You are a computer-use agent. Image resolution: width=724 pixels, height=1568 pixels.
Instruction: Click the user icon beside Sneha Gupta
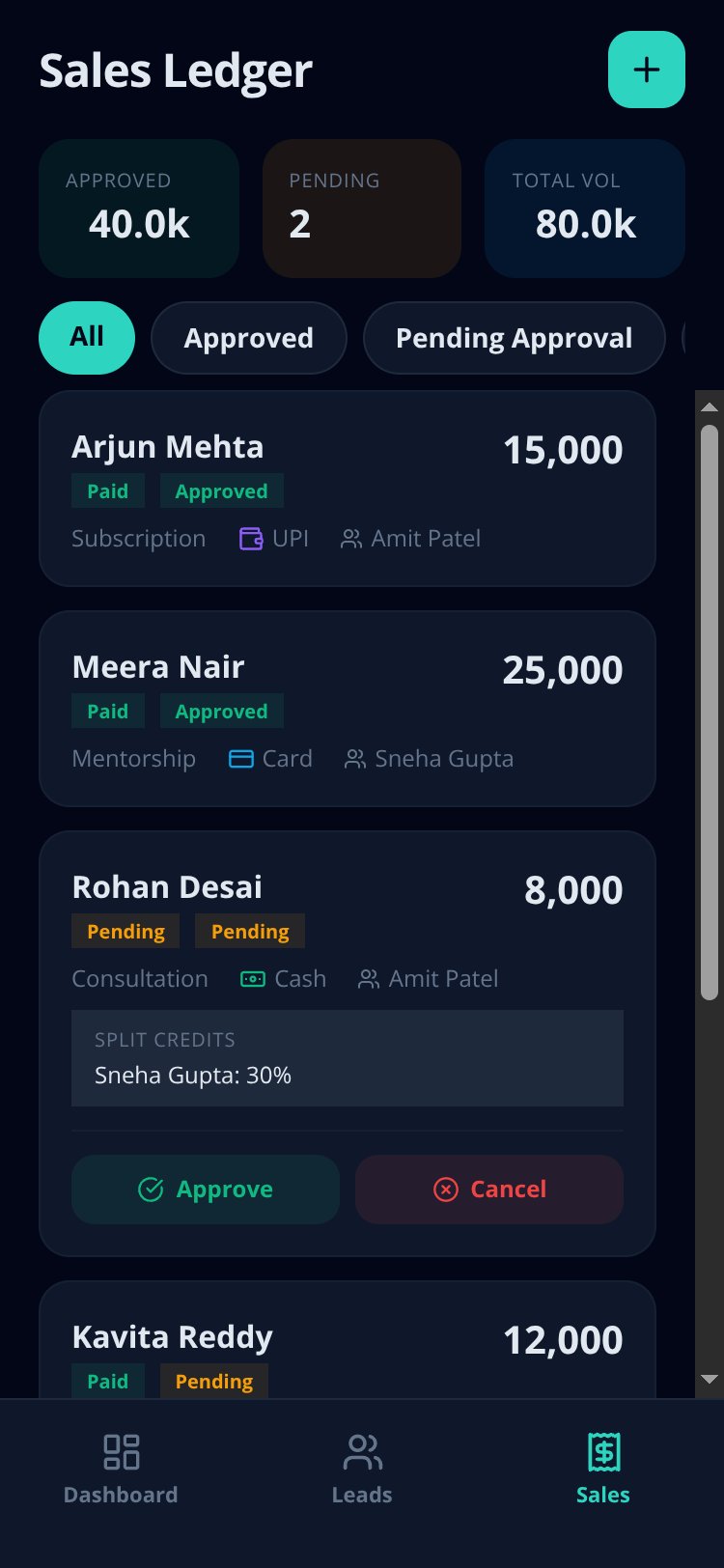click(x=355, y=759)
